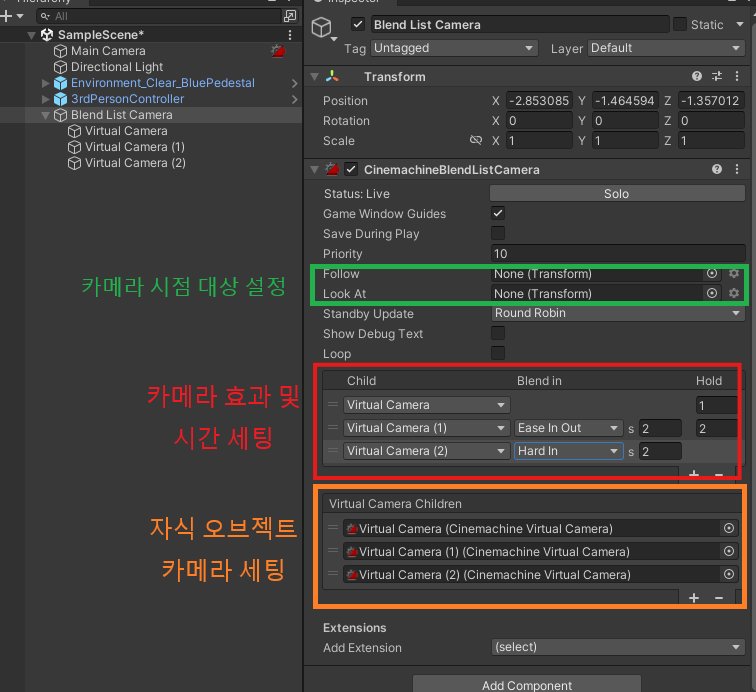Open Add Extension (select) dropdown
Viewport: 756px width, 692px height.
pos(618,647)
